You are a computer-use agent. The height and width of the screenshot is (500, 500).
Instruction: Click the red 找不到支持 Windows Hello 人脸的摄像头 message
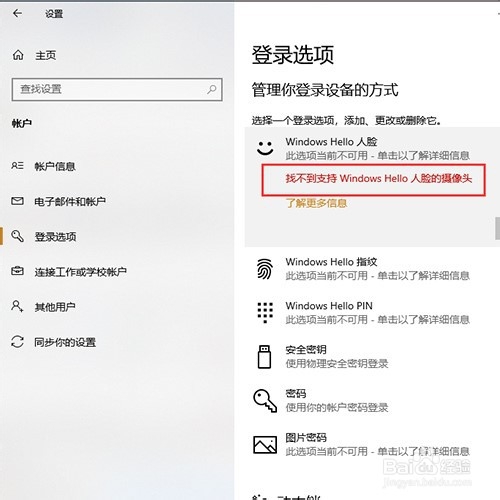tap(379, 178)
